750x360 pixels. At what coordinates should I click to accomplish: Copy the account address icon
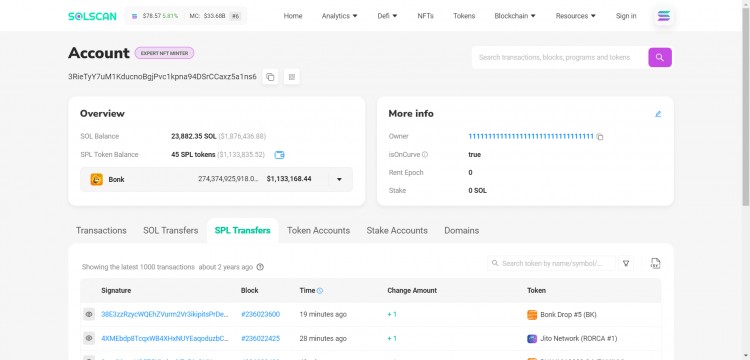click(x=270, y=76)
